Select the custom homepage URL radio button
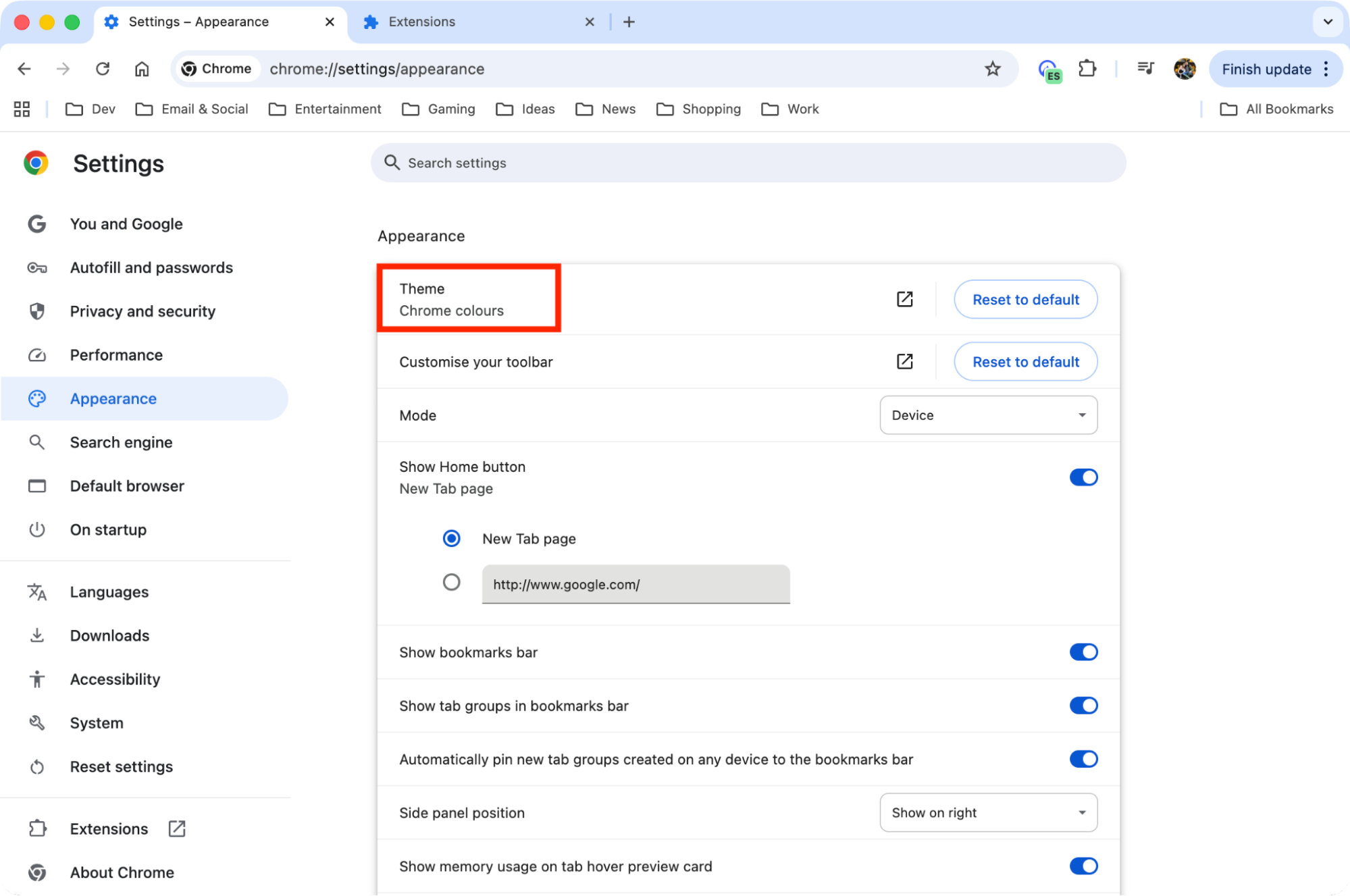 pyautogui.click(x=451, y=581)
